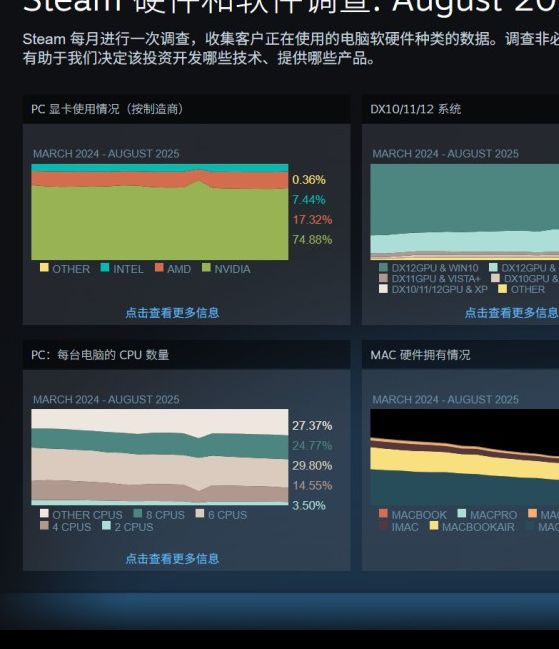Click the 'DX10/11/12 系统' panel heading
This screenshot has height=649, width=559.
[415, 109]
